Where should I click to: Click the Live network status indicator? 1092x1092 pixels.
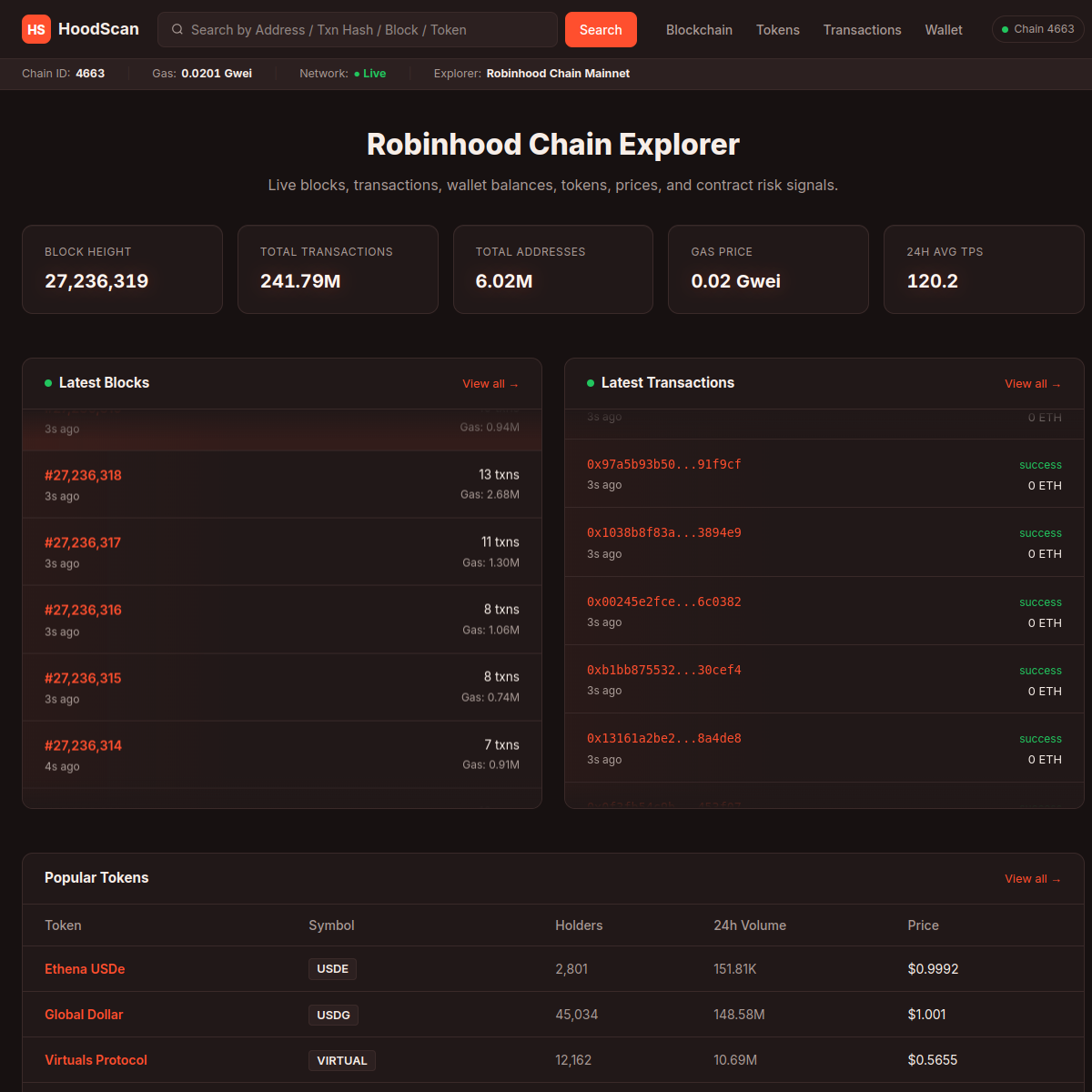(x=369, y=74)
